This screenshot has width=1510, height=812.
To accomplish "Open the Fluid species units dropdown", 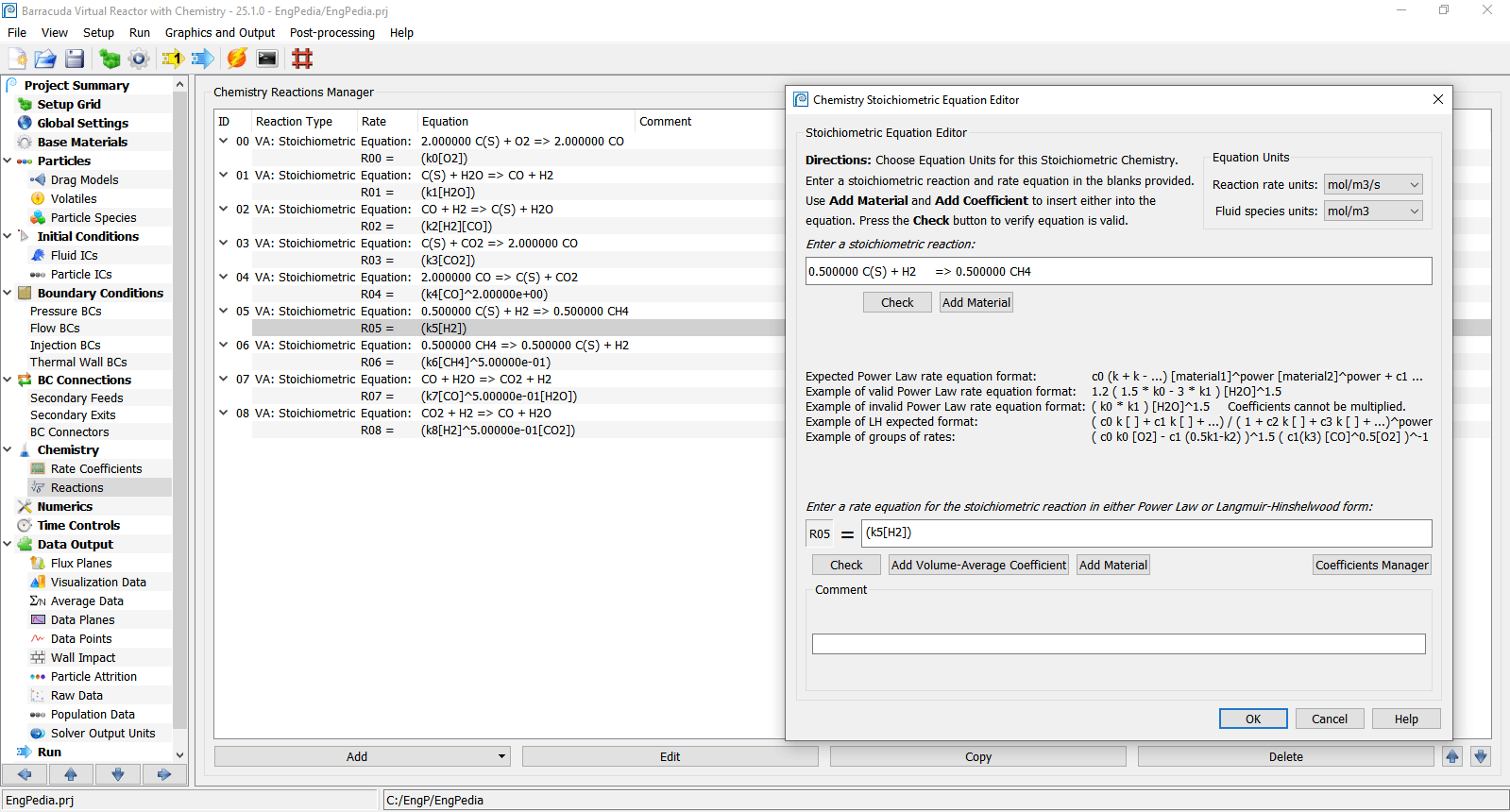I will coord(1373,211).
